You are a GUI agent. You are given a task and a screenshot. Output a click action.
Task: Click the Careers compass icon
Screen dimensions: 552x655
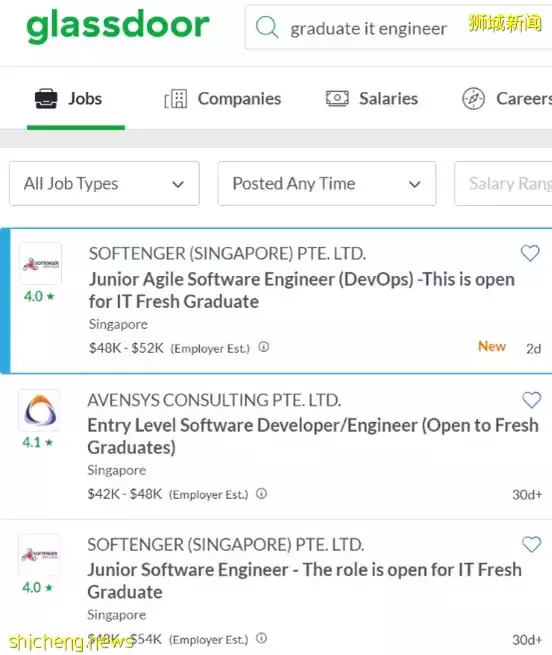pos(473,99)
